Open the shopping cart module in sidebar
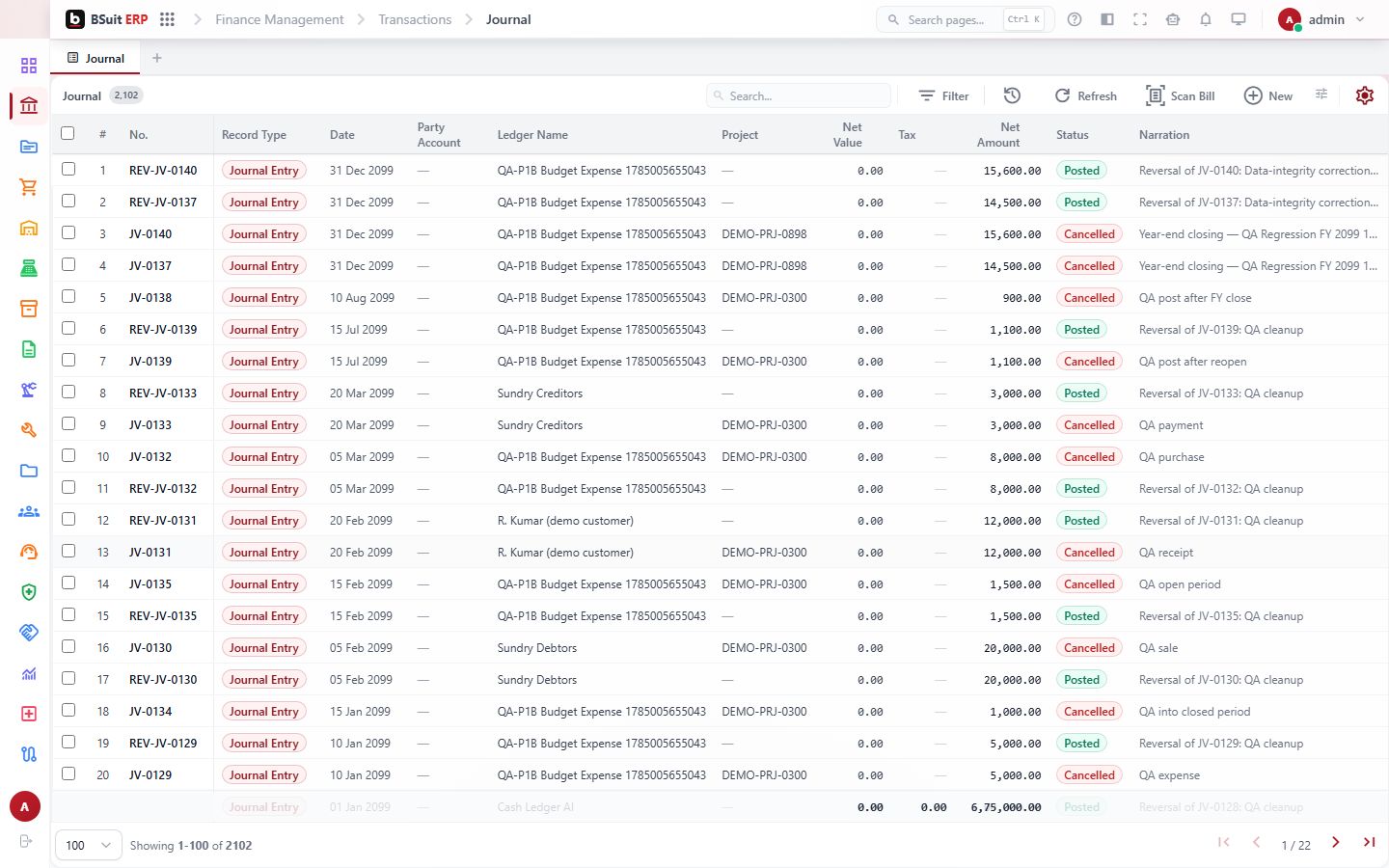Screen dimensions: 1389x868 (x=29, y=187)
